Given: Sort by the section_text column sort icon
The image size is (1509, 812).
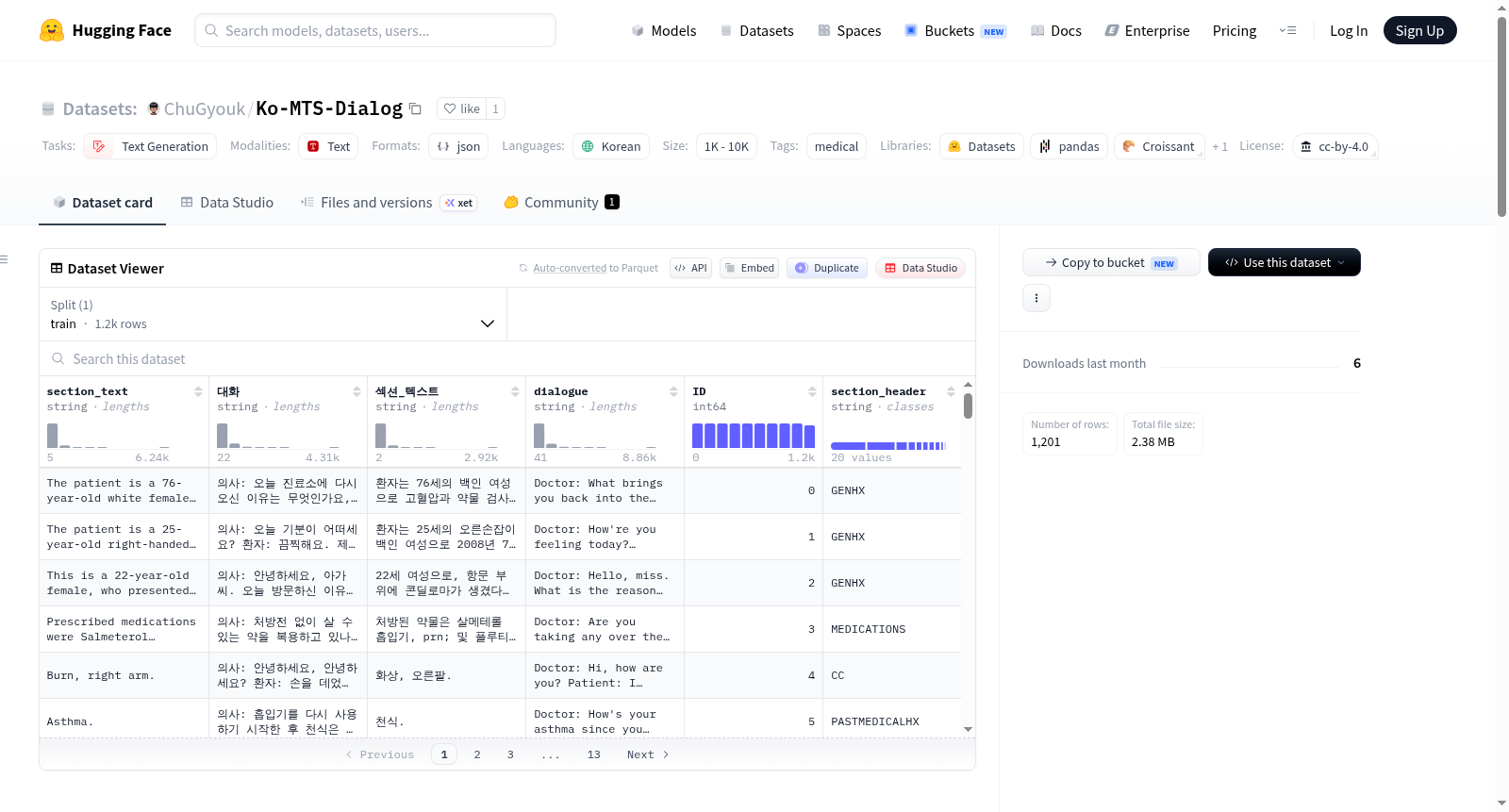Looking at the screenshot, I should point(198,391).
